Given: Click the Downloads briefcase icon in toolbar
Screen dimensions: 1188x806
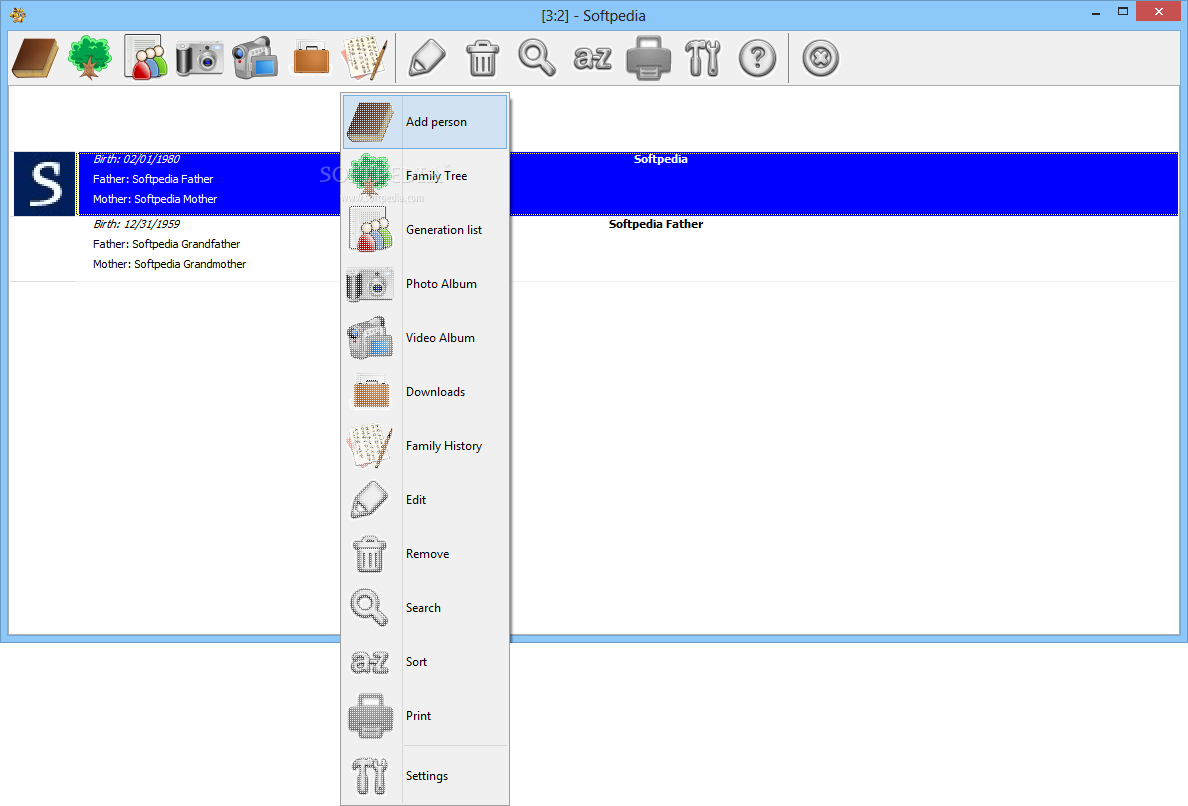Looking at the screenshot, I should click(x=311, y=58).
